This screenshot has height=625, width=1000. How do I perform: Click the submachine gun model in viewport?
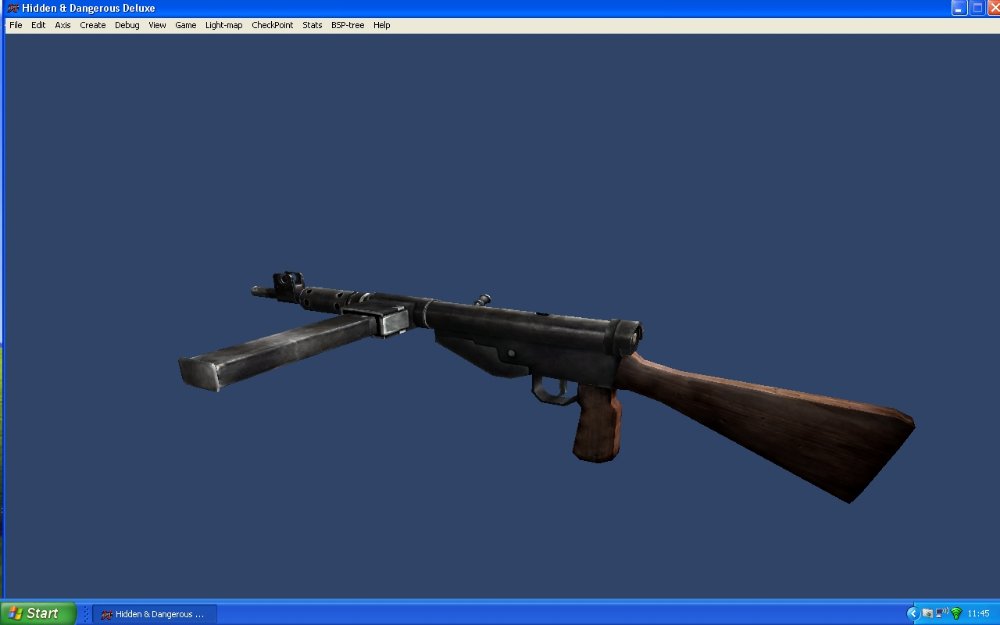pyautogui.click(x=523, y=338)
